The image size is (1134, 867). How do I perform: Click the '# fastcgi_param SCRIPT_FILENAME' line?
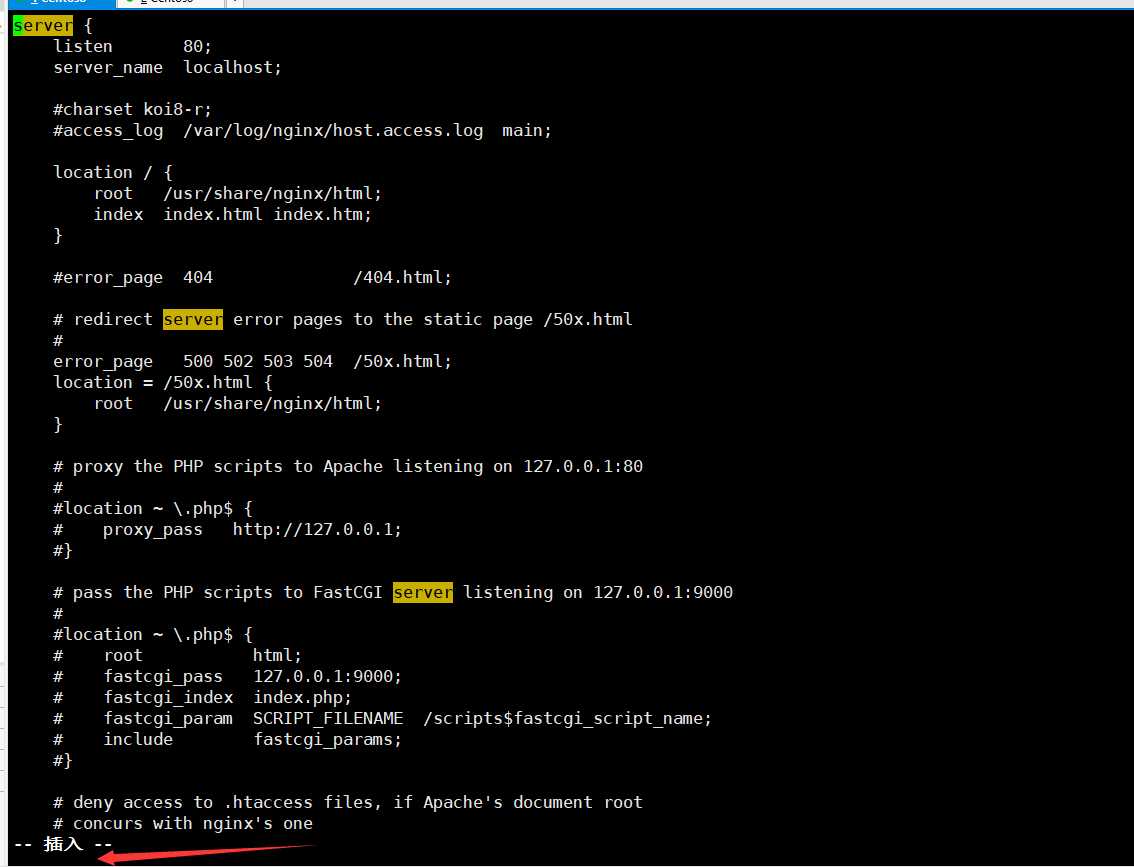point(383,718)
